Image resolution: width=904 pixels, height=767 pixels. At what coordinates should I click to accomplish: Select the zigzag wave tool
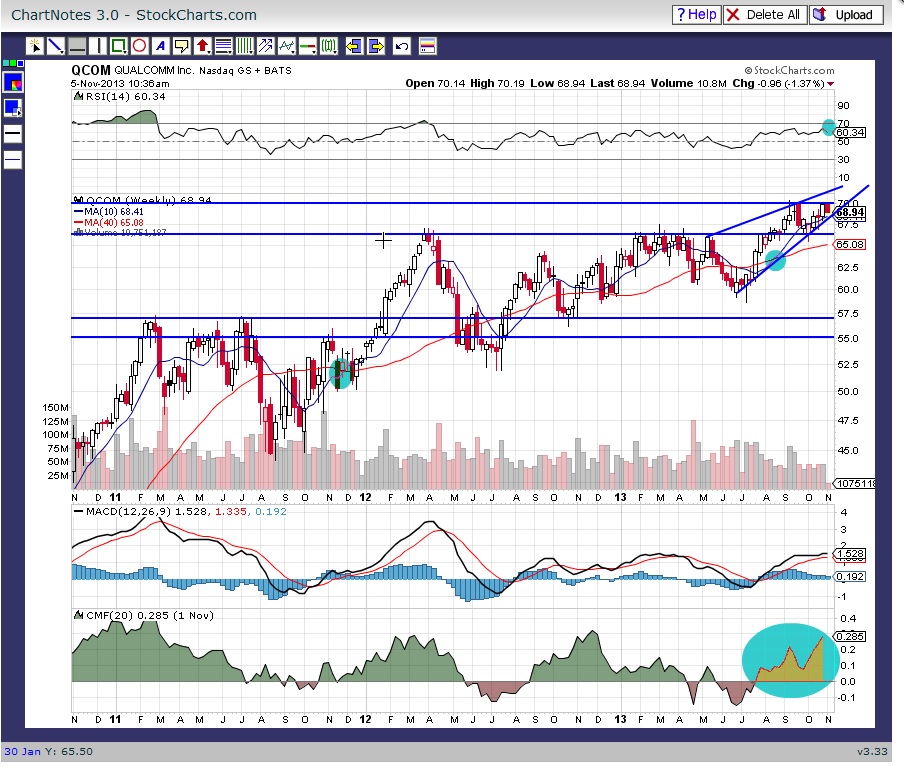(x=287, y=46)
